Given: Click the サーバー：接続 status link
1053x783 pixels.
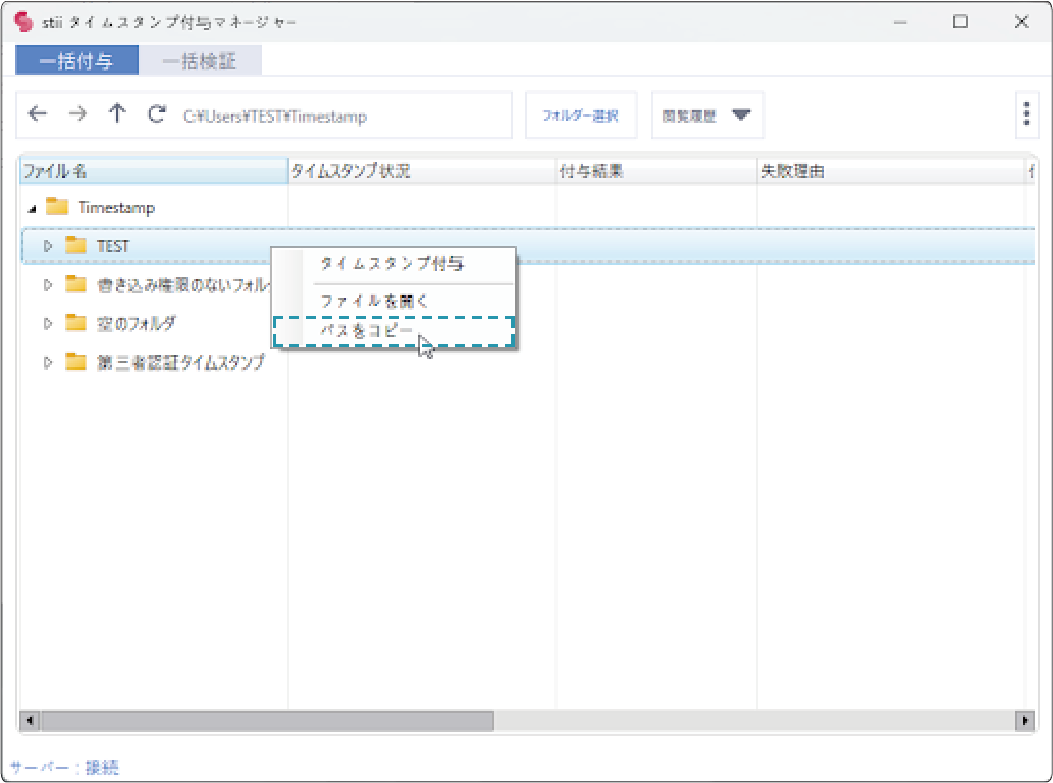Looking at the screenshot, I should pos(64,767).
